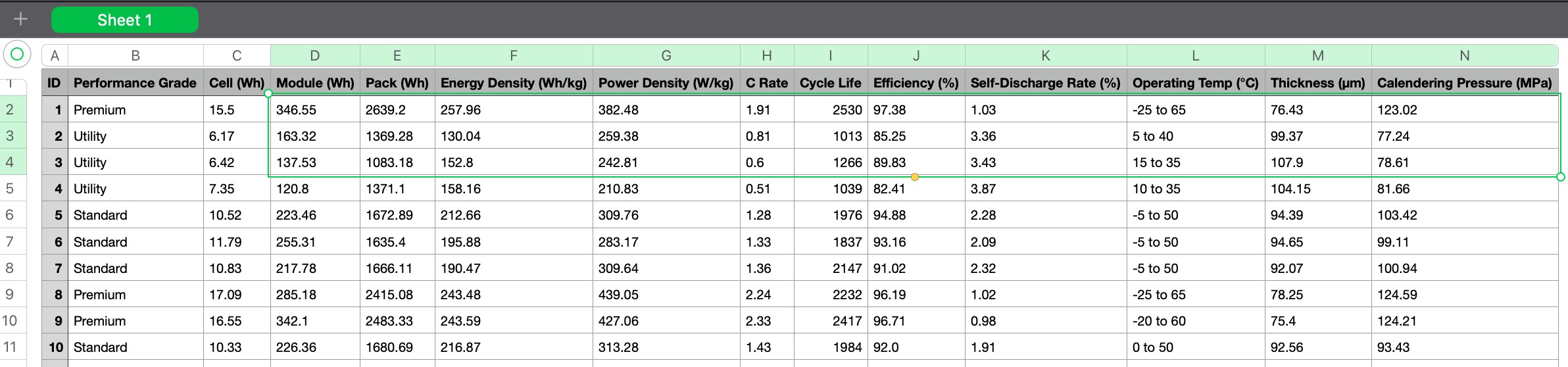Select whole table via circle handle

[x=18, y=55]
